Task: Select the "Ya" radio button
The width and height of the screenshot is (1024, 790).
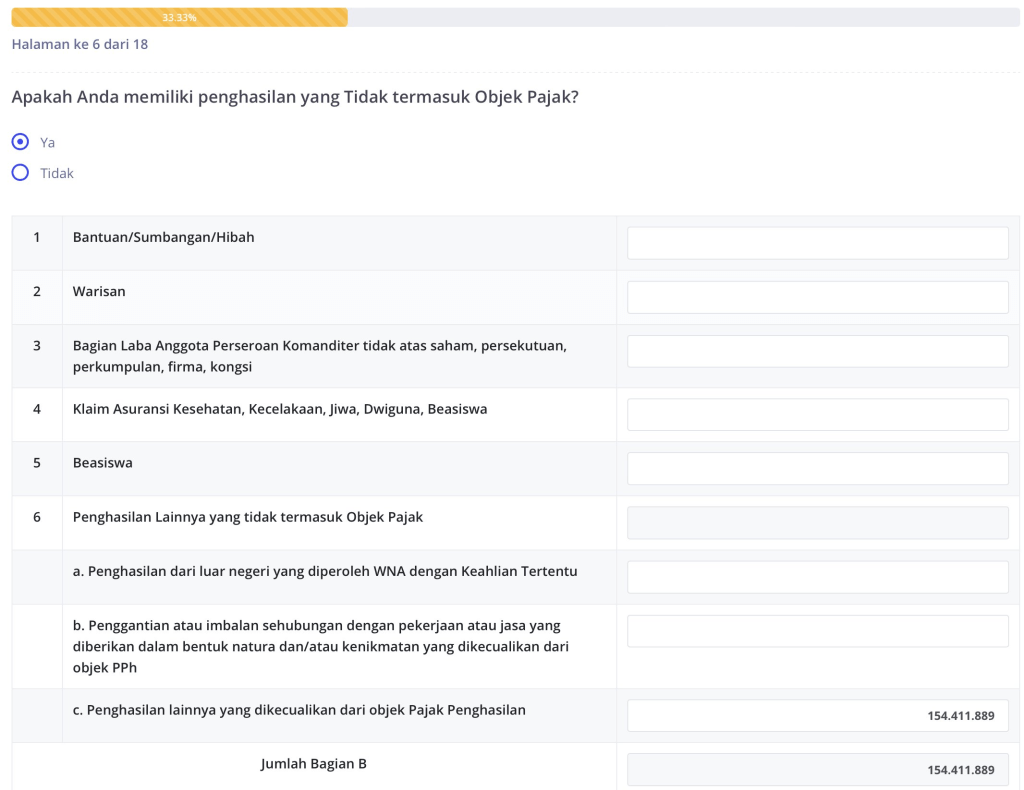Action: pyautogui.click(x=20, y=142)
